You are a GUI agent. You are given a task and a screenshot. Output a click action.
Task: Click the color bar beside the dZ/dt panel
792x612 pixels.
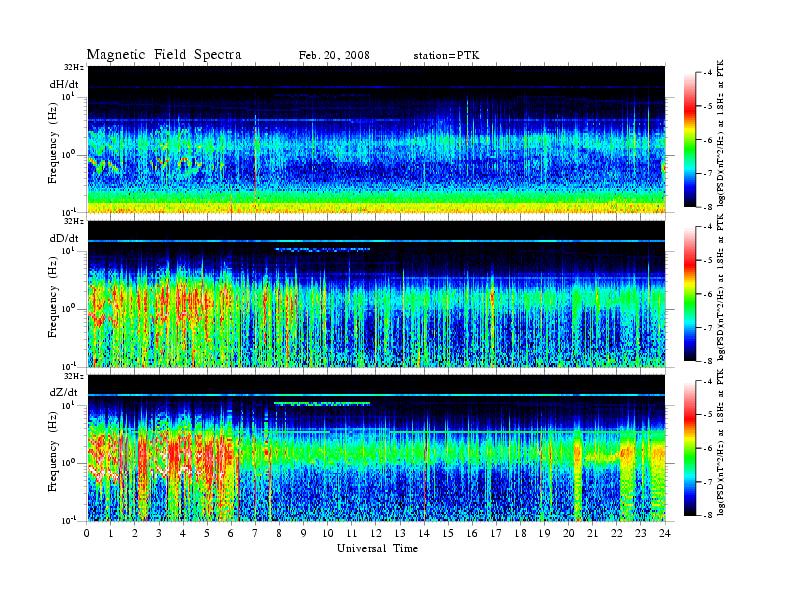pyautogui.click(x=690, y=448)
